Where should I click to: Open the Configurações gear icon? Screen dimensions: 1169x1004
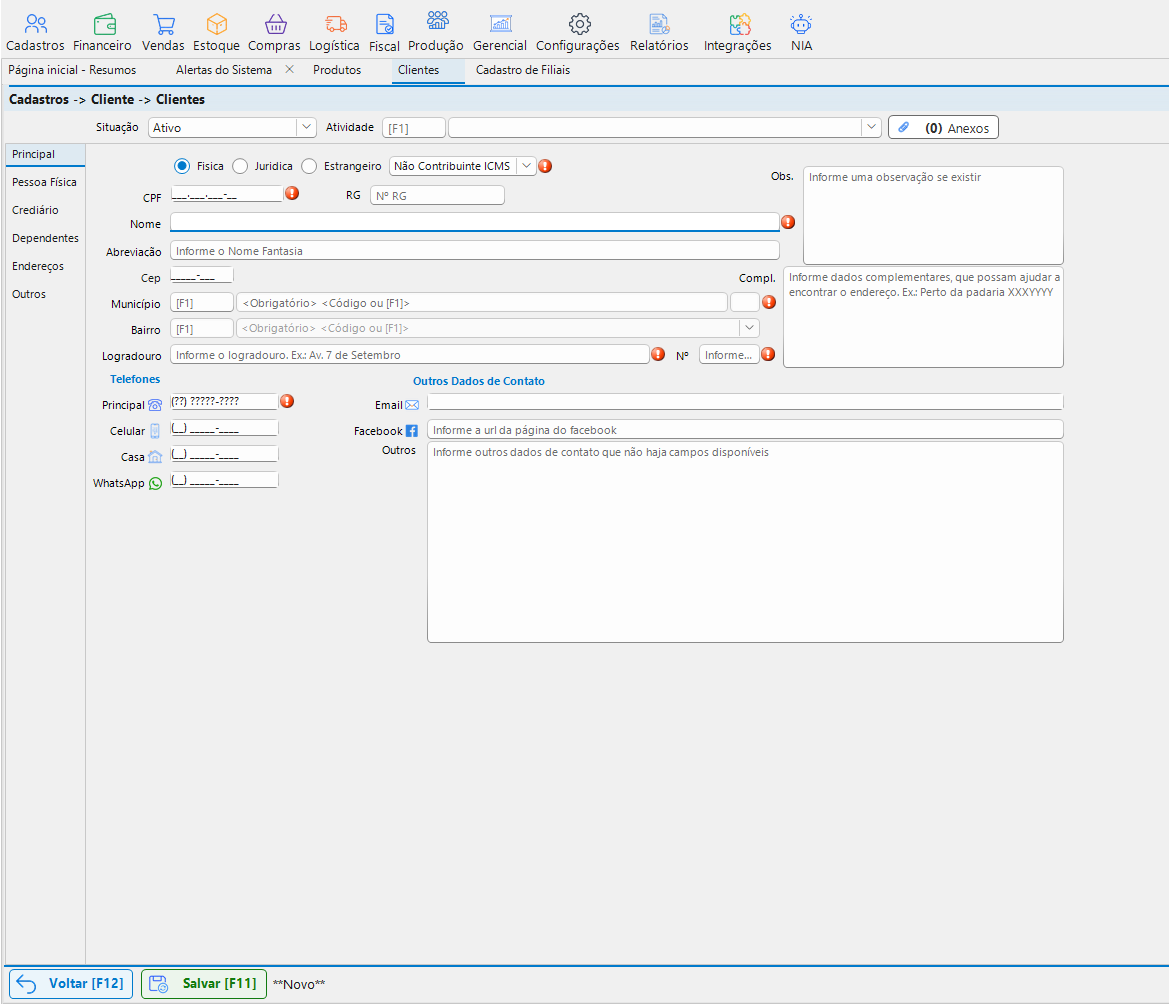(x=579, y=25)
